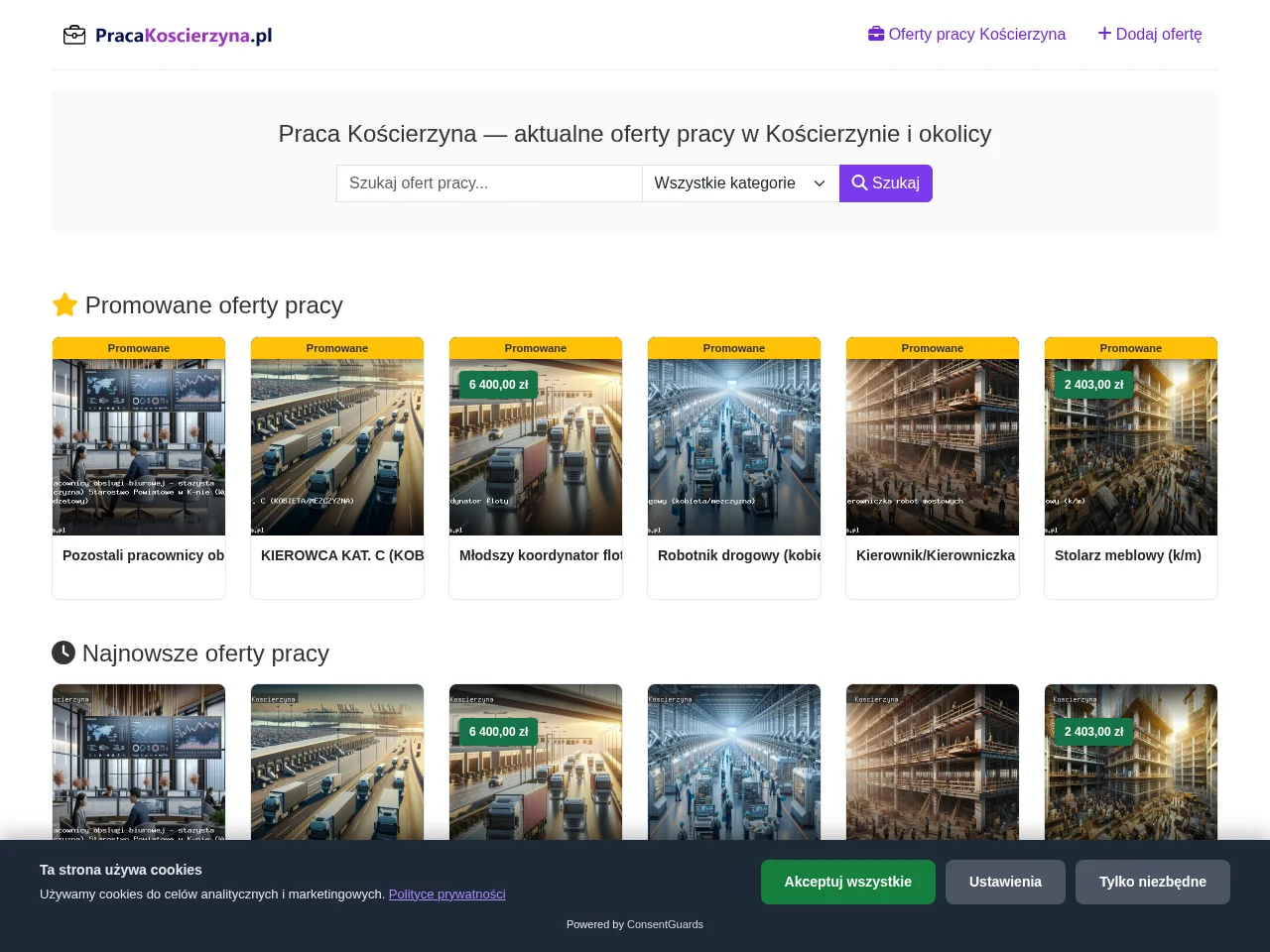Open promoted Robotnik drogowy thumbnail

734,447
